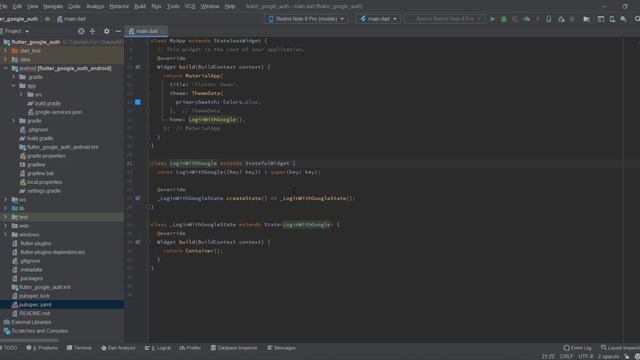The height and width of the screenshot is (360, 640).
Task: Open main.dart run configuration dropdown
Action: [379, 19]
